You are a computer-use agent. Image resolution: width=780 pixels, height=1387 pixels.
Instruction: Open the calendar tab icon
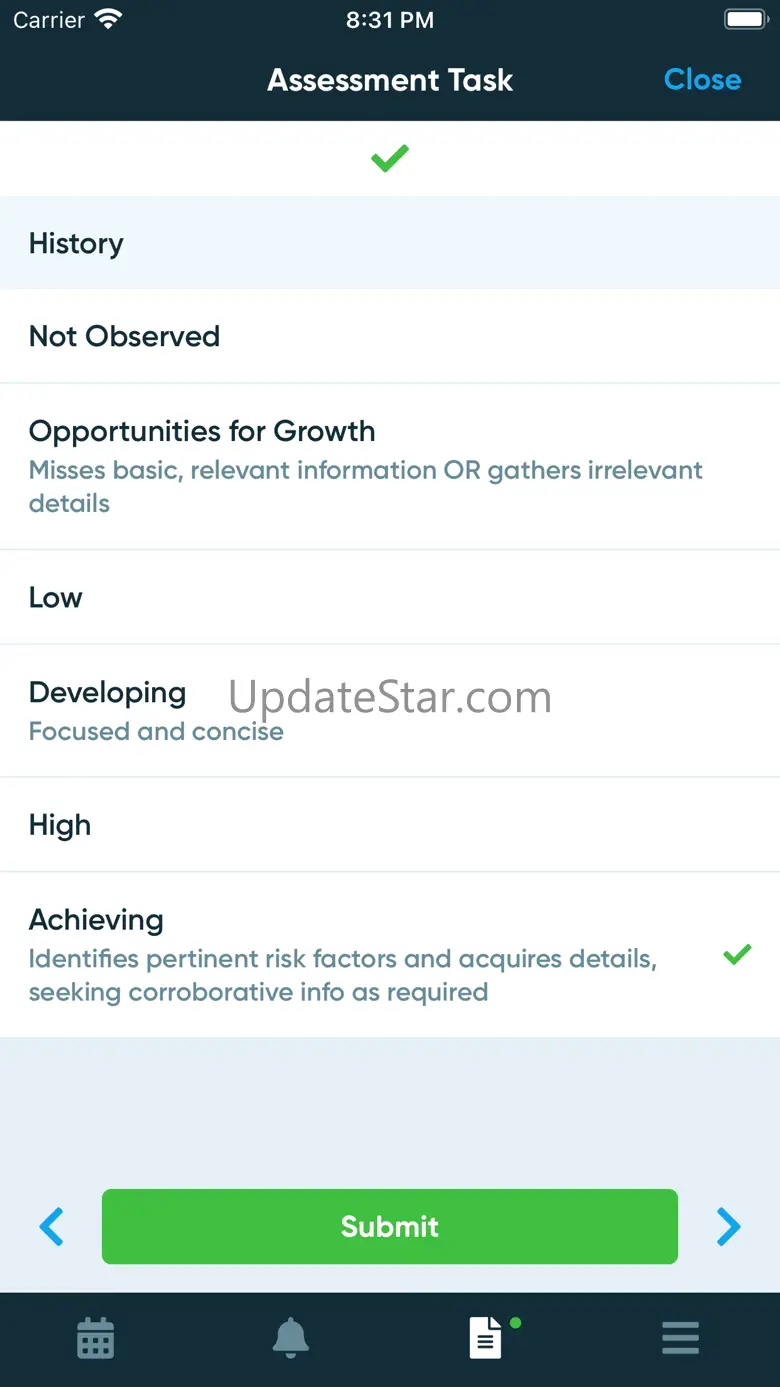coord(96,1337)
